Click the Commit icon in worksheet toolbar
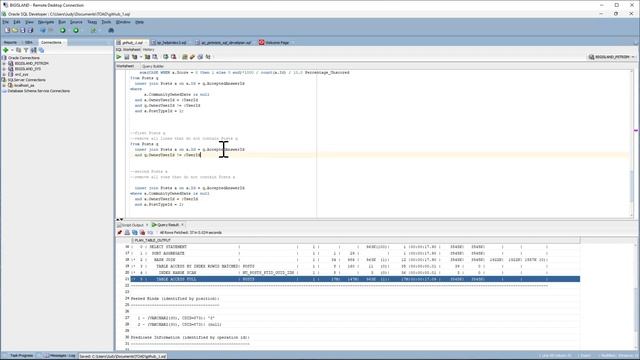This screenshot has width=640, height=360. 166,57
